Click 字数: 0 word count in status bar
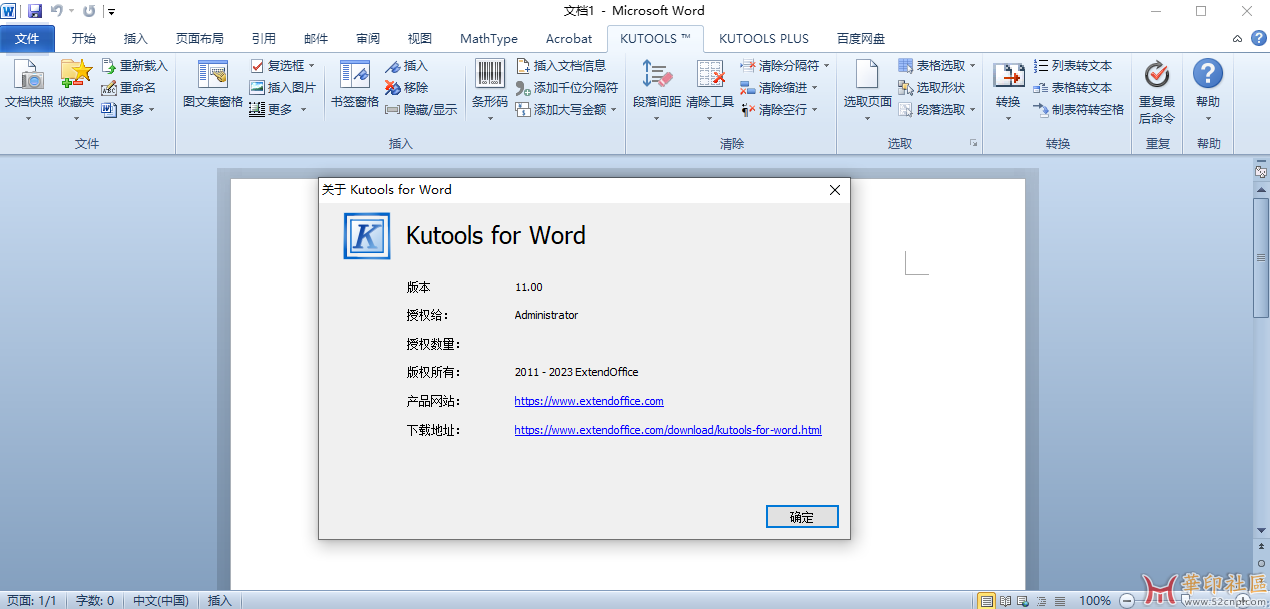The width and height of the screenshot is (1270, 609). tap(95, 600)
